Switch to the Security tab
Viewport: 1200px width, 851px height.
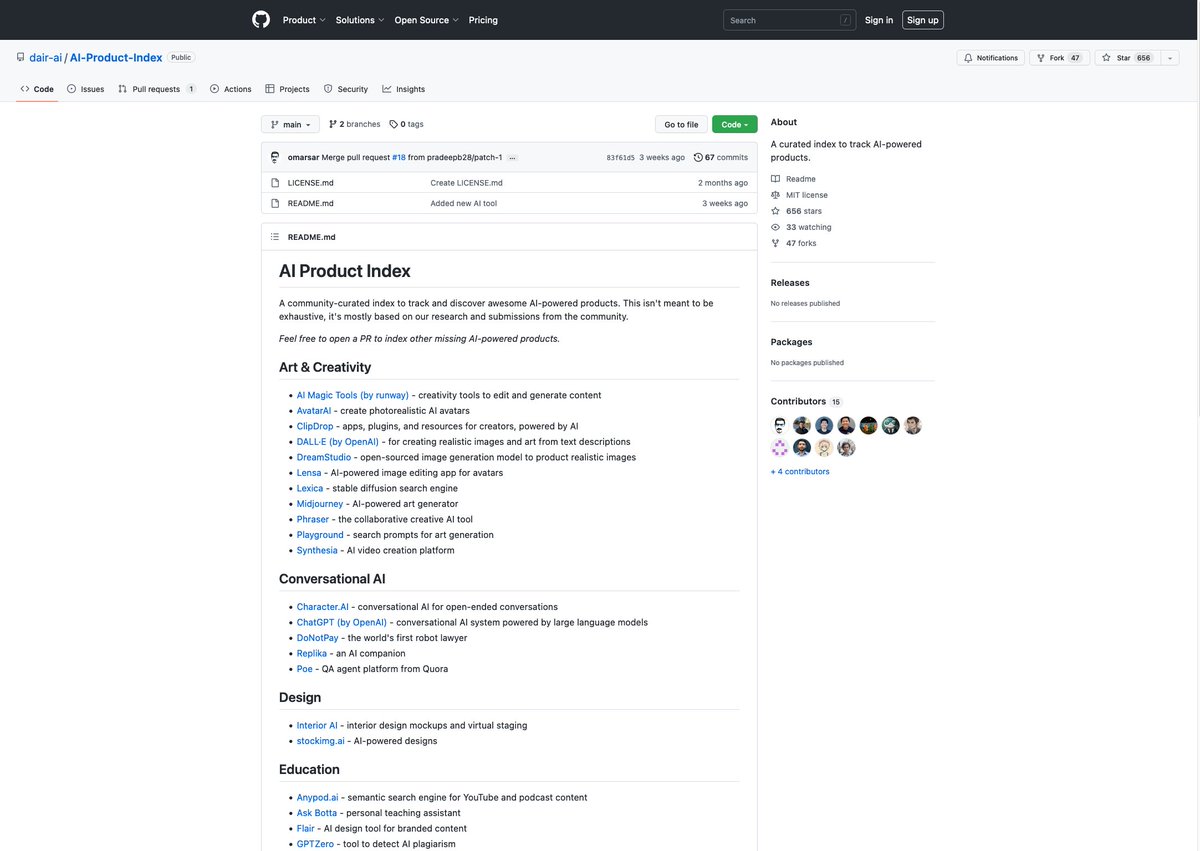[x=346, y=89]
